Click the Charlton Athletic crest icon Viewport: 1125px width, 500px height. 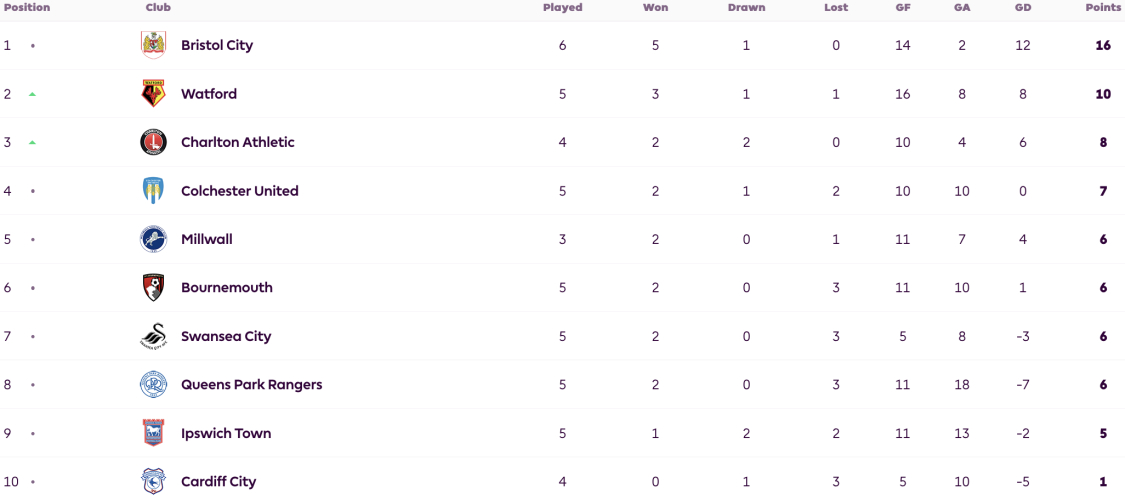153,142
